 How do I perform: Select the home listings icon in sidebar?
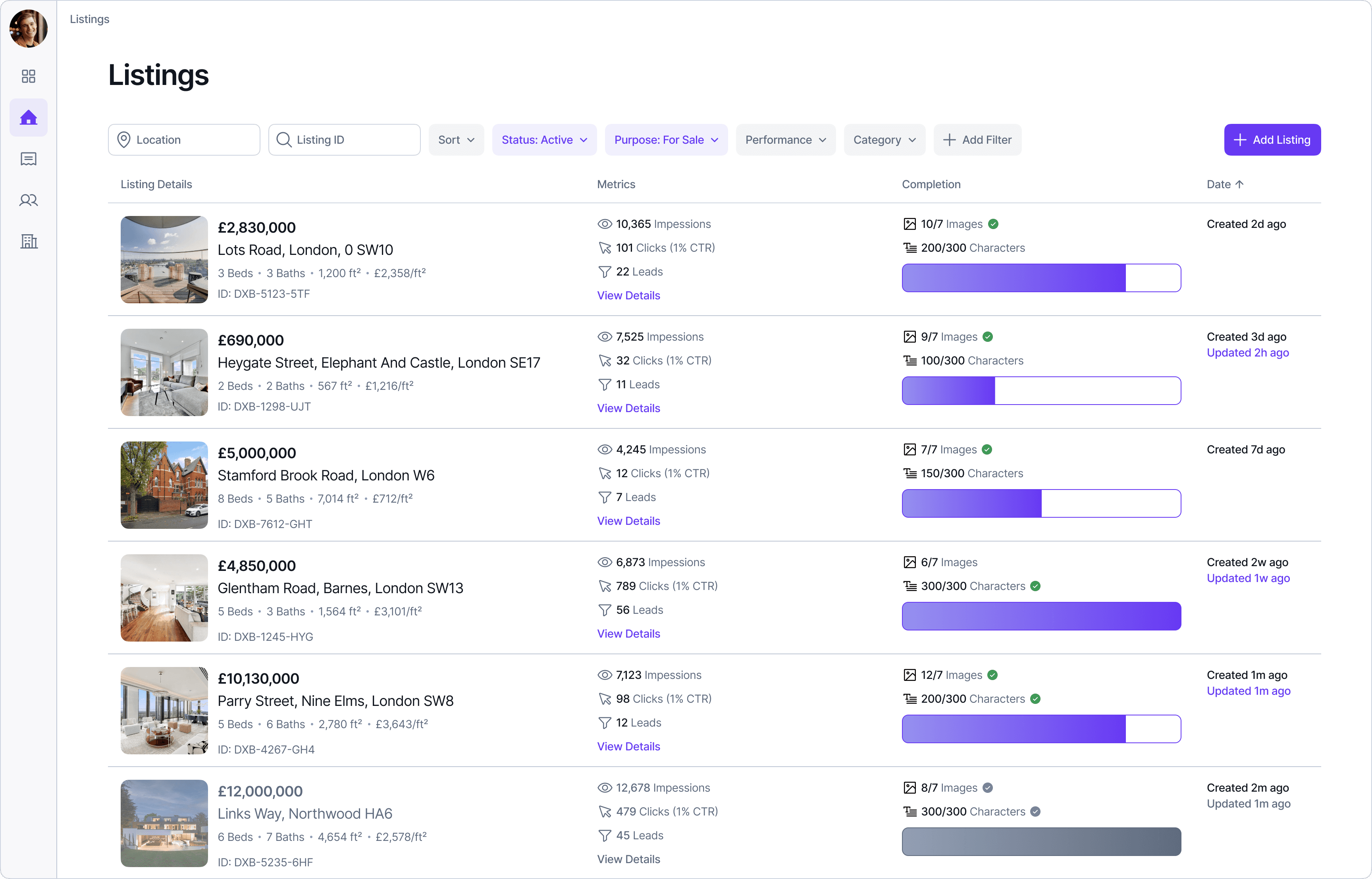coord(29,118)
